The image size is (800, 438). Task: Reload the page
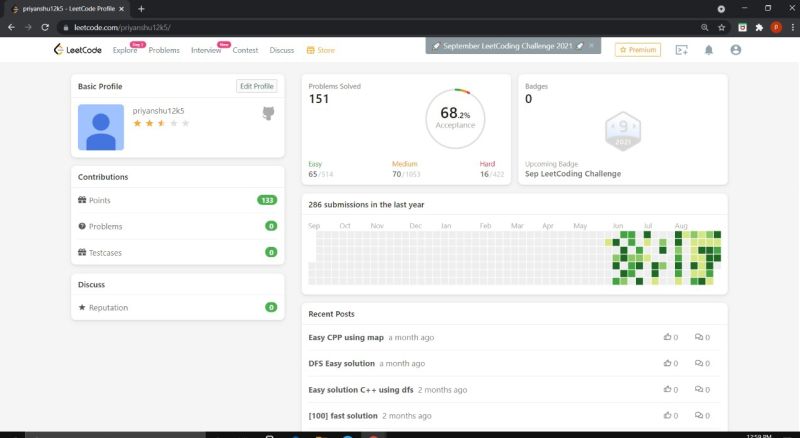pyautogui.click(x=45, y=28)
